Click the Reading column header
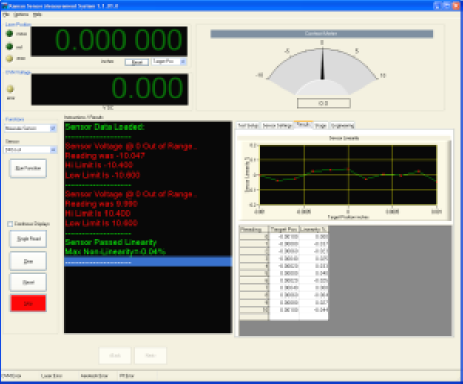Viewport: 463px width, 384px height. 254,229
